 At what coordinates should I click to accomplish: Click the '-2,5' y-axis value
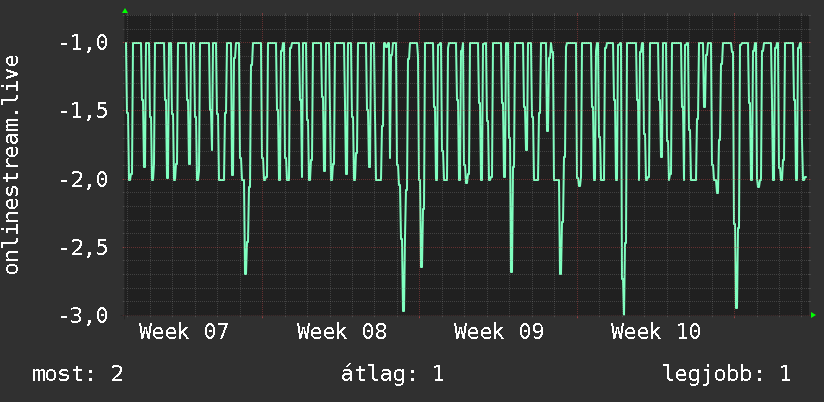(84, 247)
